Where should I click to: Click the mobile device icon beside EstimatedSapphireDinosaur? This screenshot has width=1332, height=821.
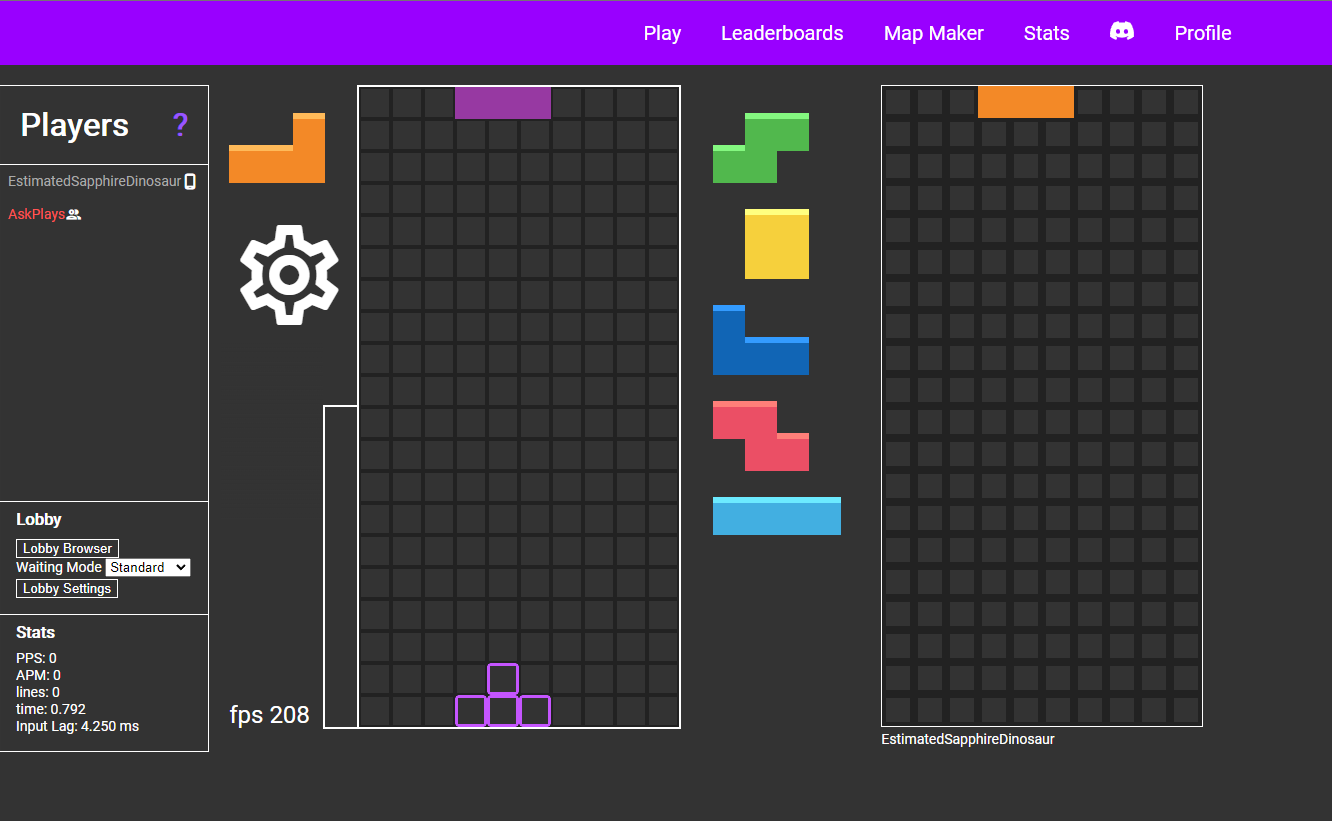[190, 182]
